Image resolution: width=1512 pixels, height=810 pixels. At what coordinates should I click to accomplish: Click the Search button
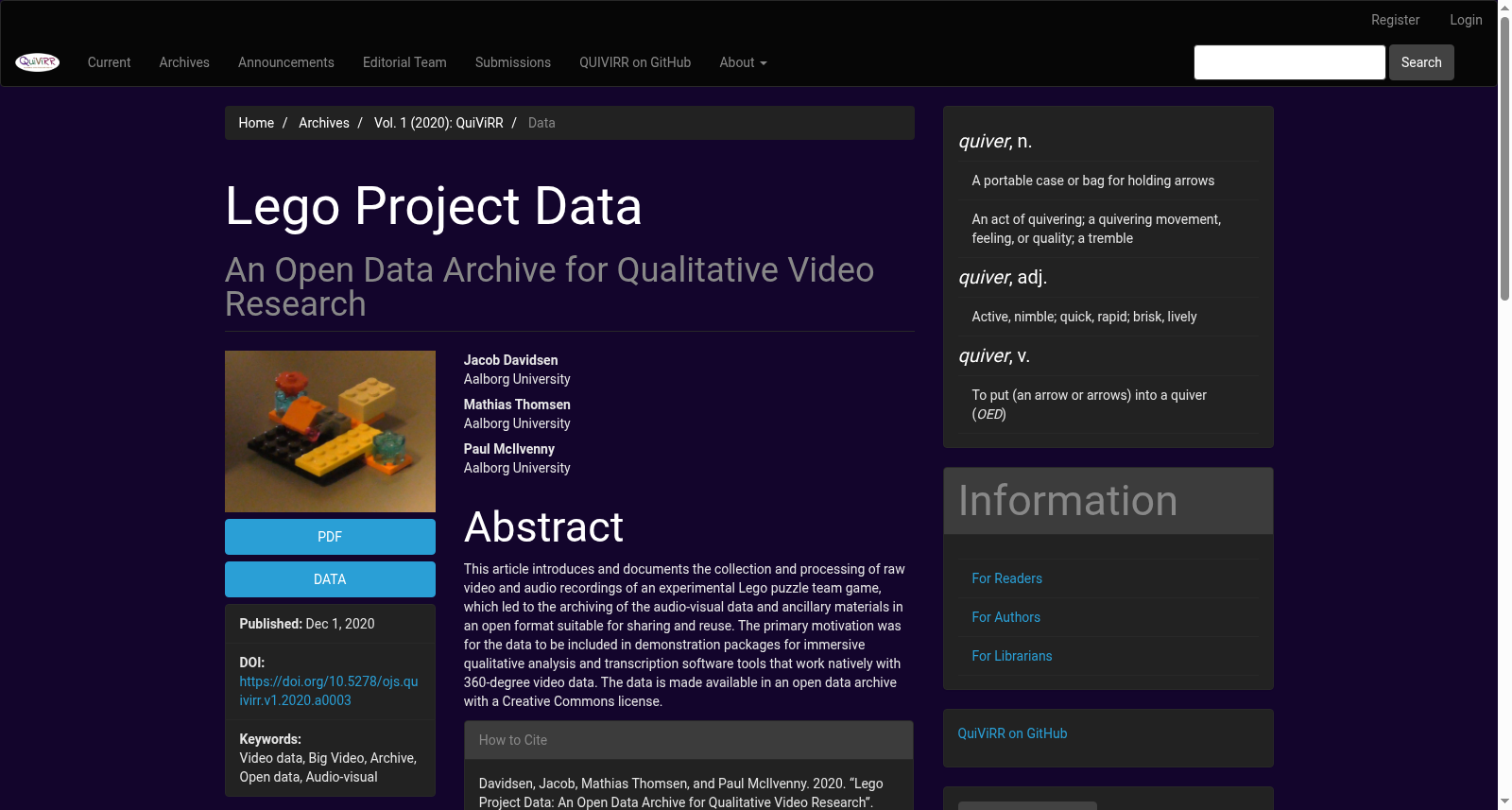coord(1421,62)
